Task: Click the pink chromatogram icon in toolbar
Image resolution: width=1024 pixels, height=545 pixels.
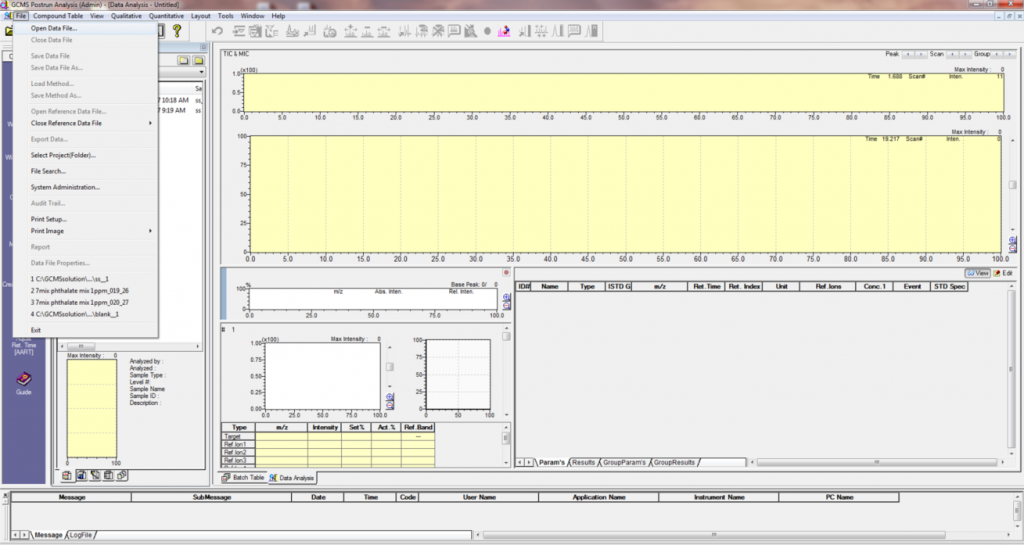Action: (504, 31)
